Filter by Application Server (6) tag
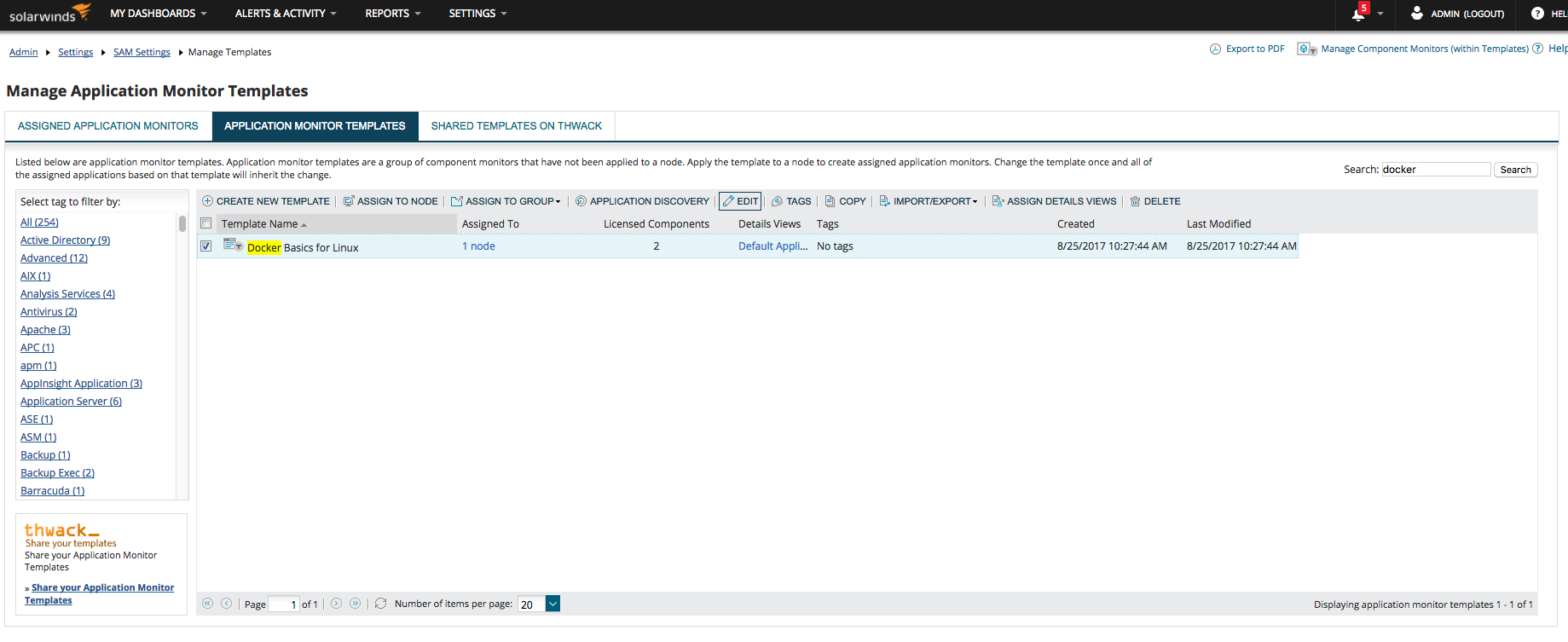 [71, 401]
